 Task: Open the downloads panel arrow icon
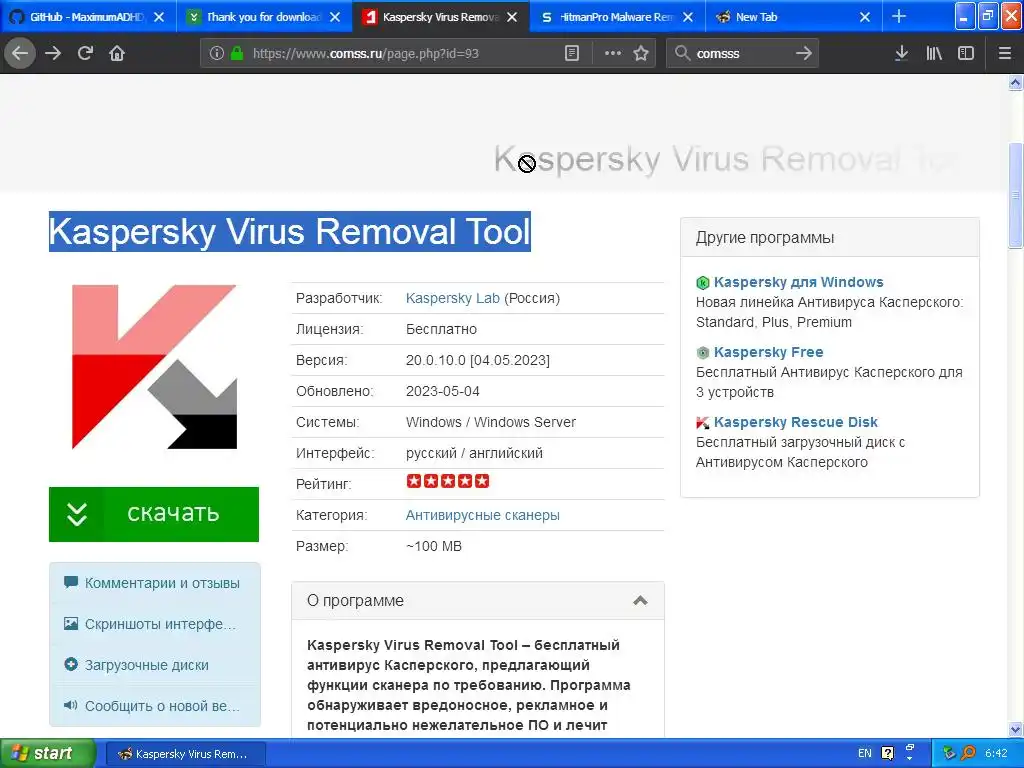(901, 53)
